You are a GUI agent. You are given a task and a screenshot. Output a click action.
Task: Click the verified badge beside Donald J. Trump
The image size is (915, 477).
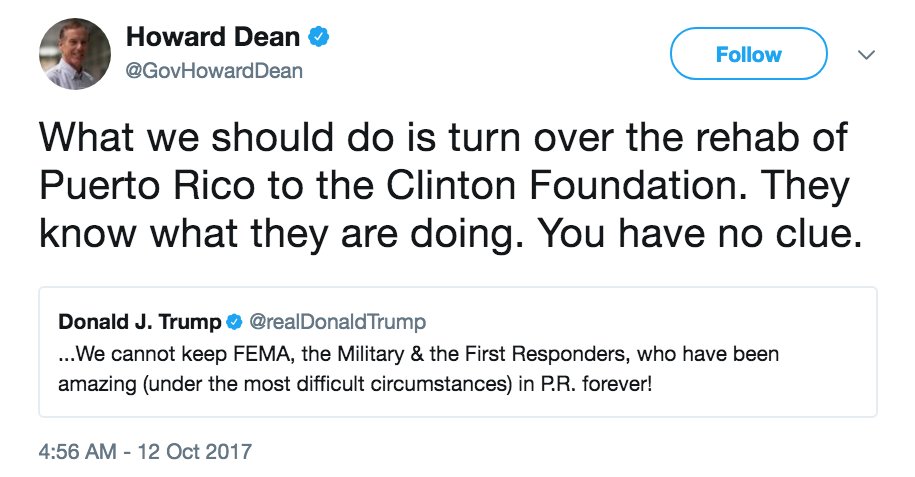pyautogui.click(x=233, y=322)
